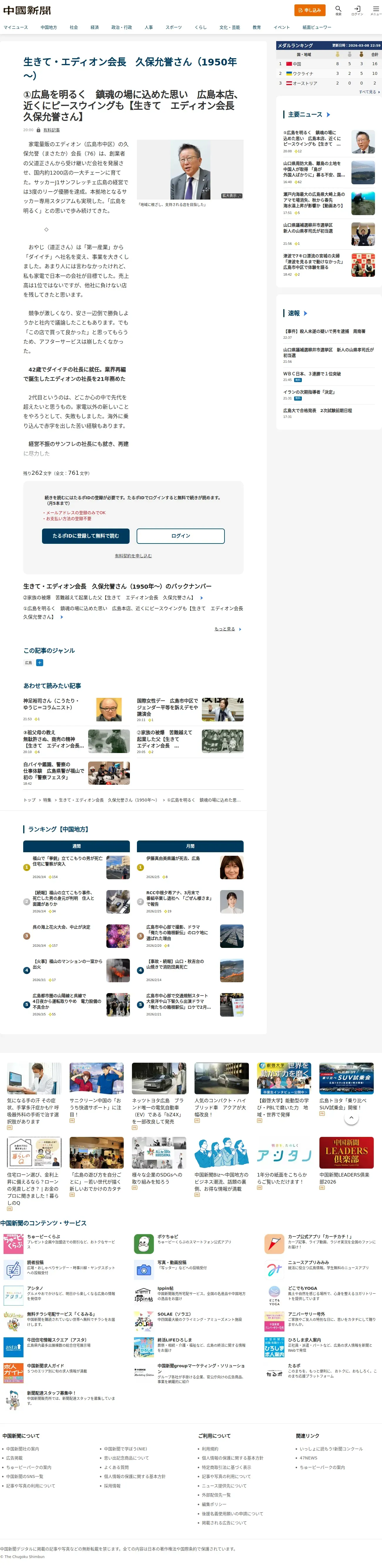Click the 中国新聞groupマーケティング icon
Viewport: 382px width, 1568px height.
tap(144, 1373)
